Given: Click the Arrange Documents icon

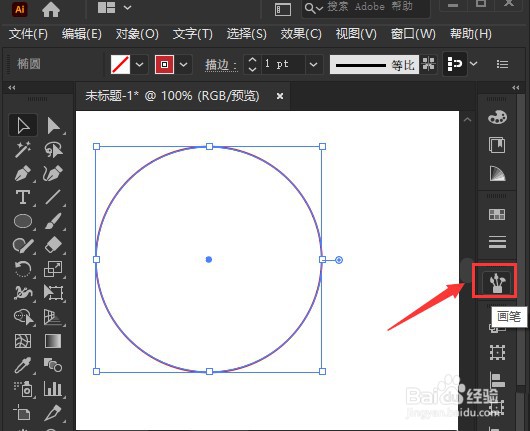Looking at the screenshot, I should (x=107, y=7).
